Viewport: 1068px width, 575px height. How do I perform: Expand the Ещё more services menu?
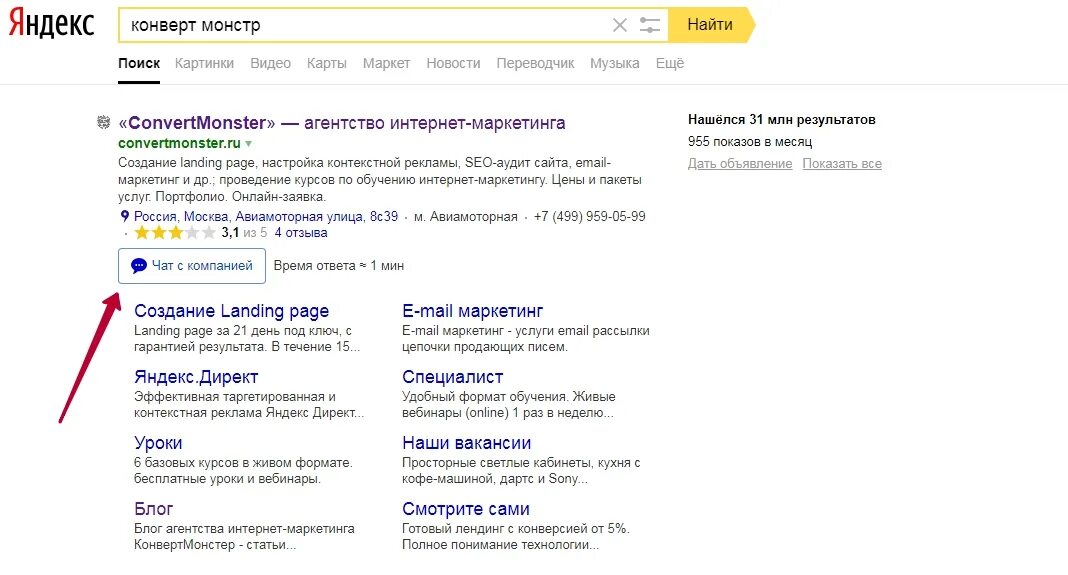tap(670, 63)
